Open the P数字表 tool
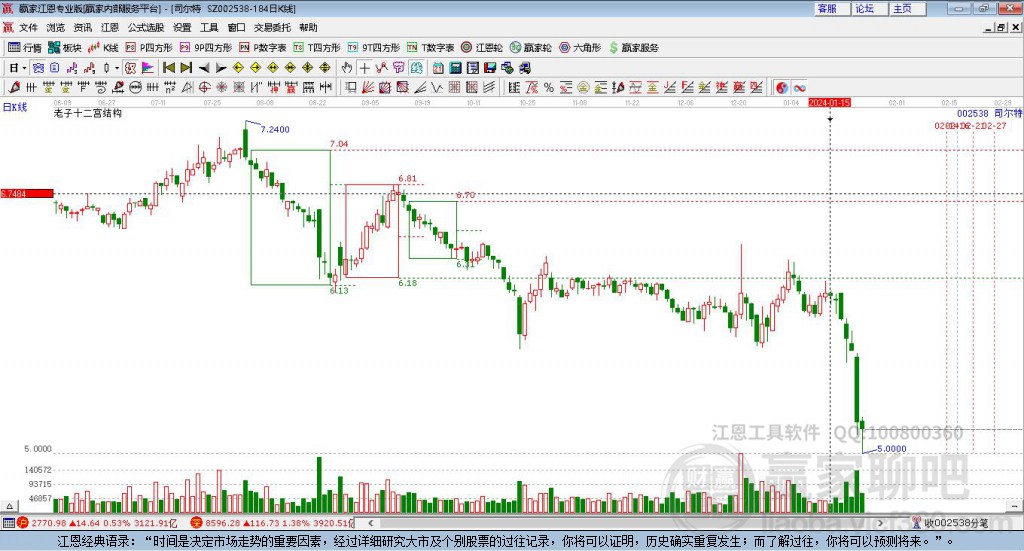1024x551 pixels. pyautogui.click(x=263, y=48)
